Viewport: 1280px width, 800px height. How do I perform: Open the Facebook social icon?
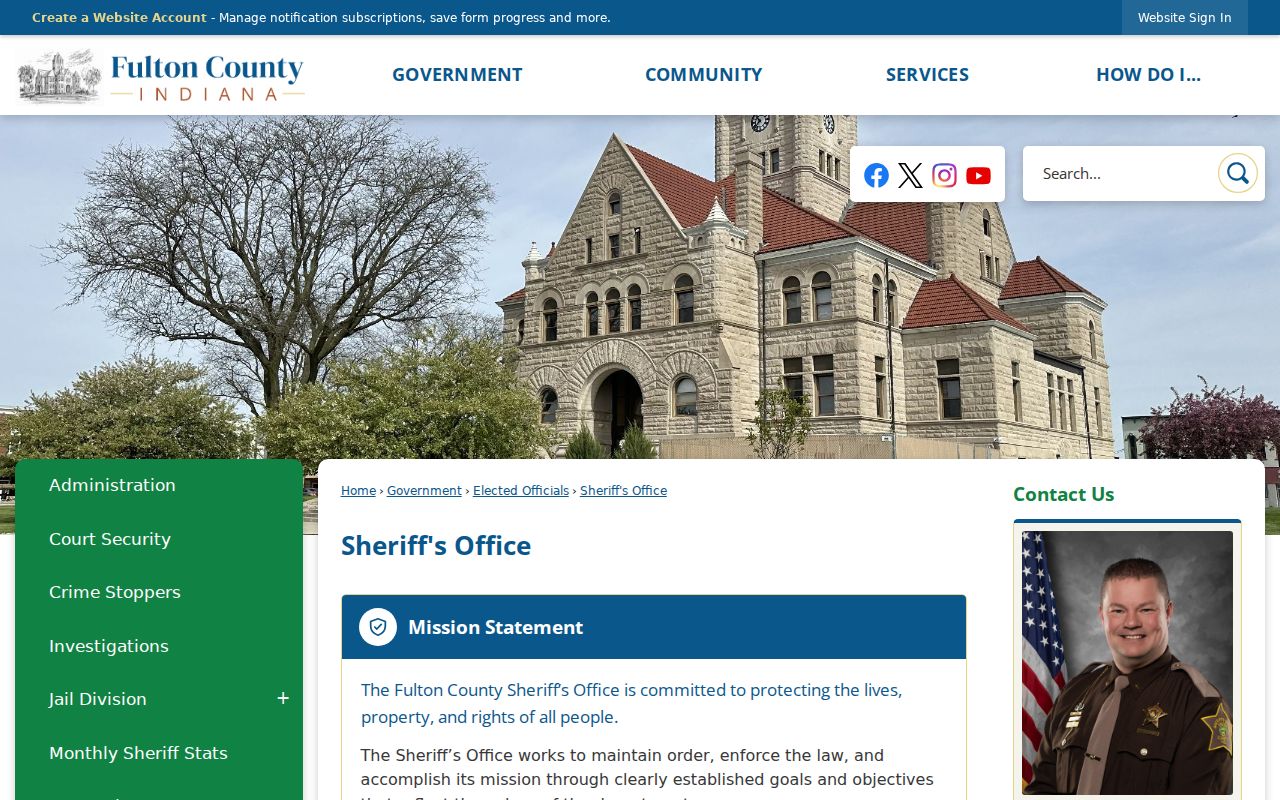[876, 175]
